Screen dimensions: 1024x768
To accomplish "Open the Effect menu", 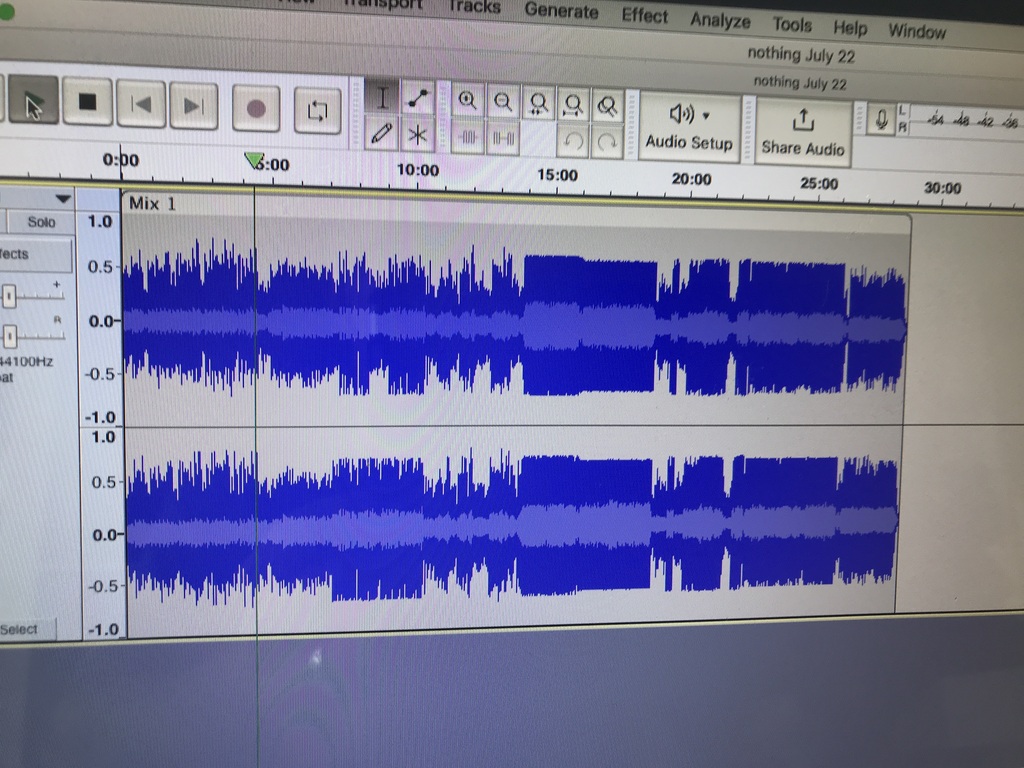I will click(x=645, y=16).
